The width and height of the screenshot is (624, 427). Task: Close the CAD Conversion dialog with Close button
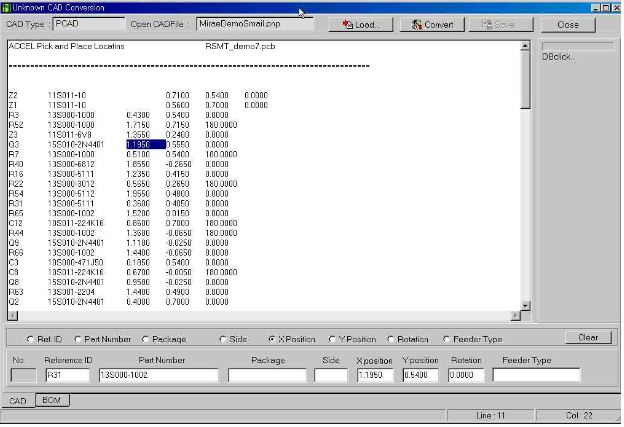[568, 25]
